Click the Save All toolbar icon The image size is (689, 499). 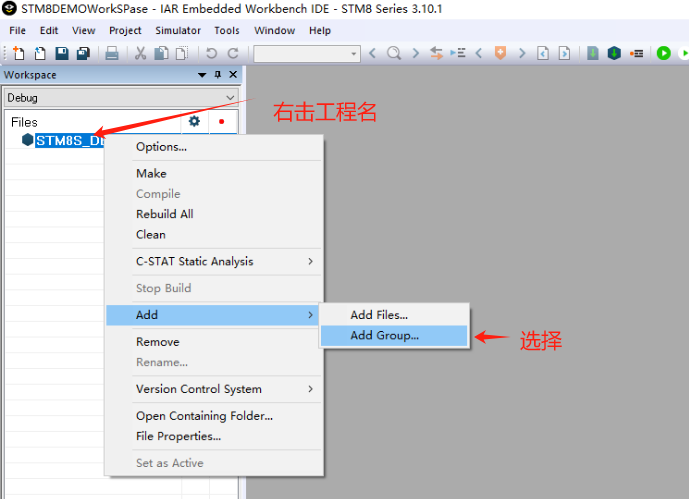[83, 54]
